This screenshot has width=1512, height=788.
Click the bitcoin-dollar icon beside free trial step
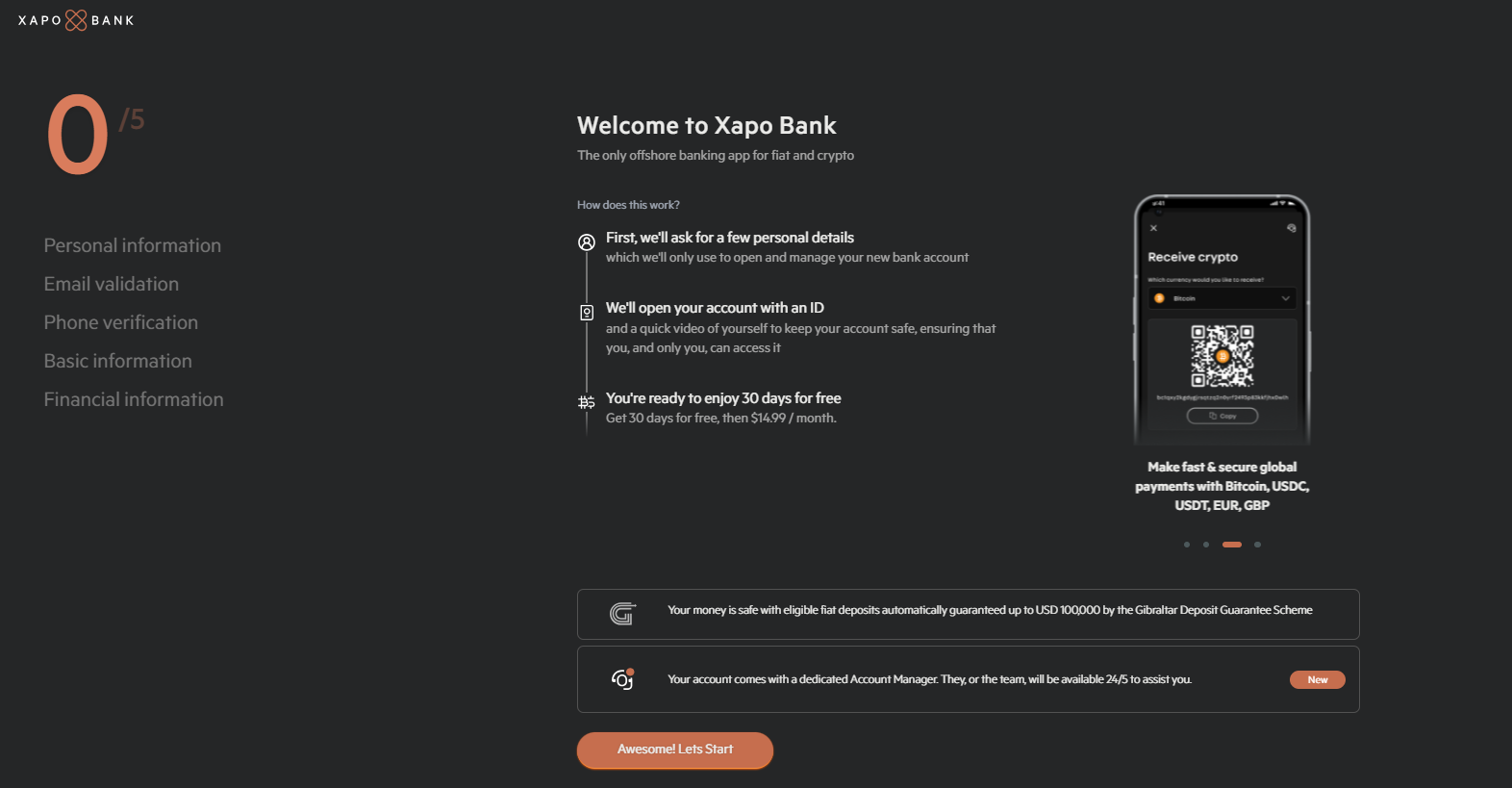(x=587, y=402)
